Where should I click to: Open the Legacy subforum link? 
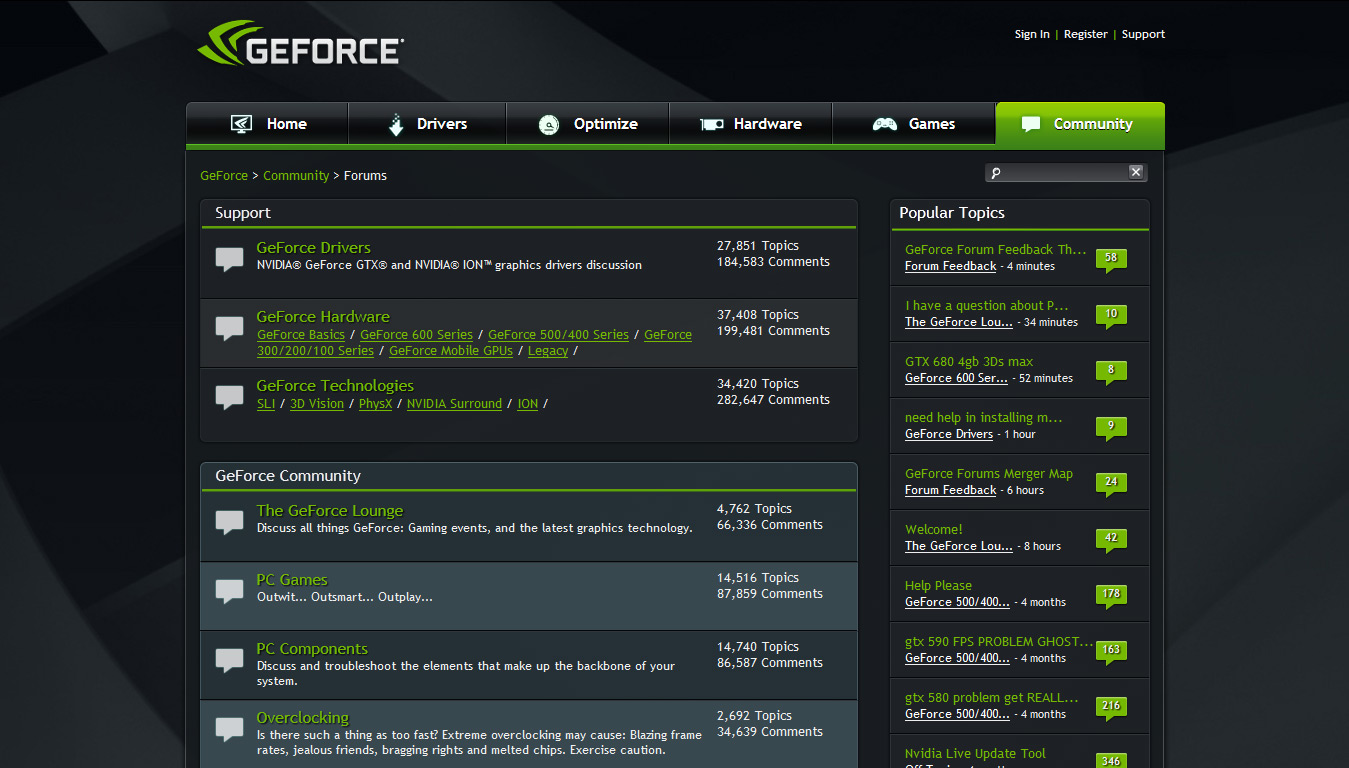(548, 351)
